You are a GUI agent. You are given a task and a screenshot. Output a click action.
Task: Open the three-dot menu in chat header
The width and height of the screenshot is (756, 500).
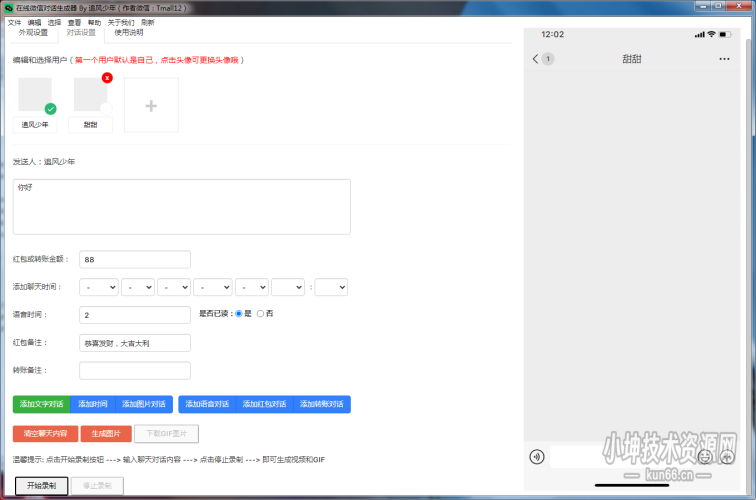click(x=724, y=59)
